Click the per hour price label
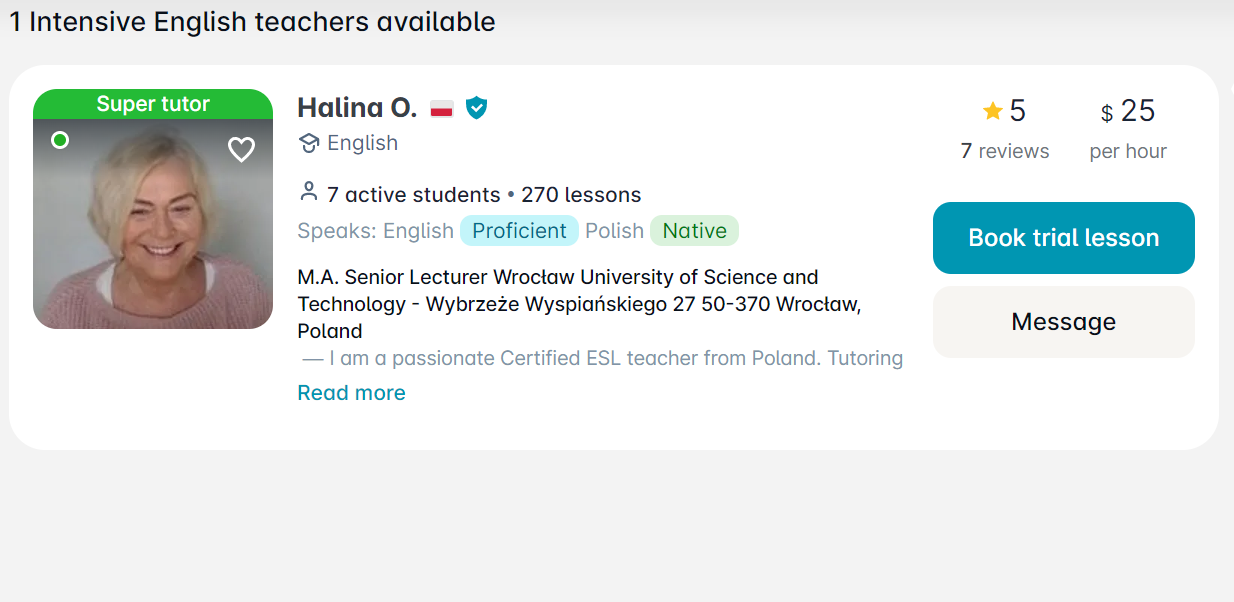This screenshot has width=1234, height=602. tap(1128, 151)
